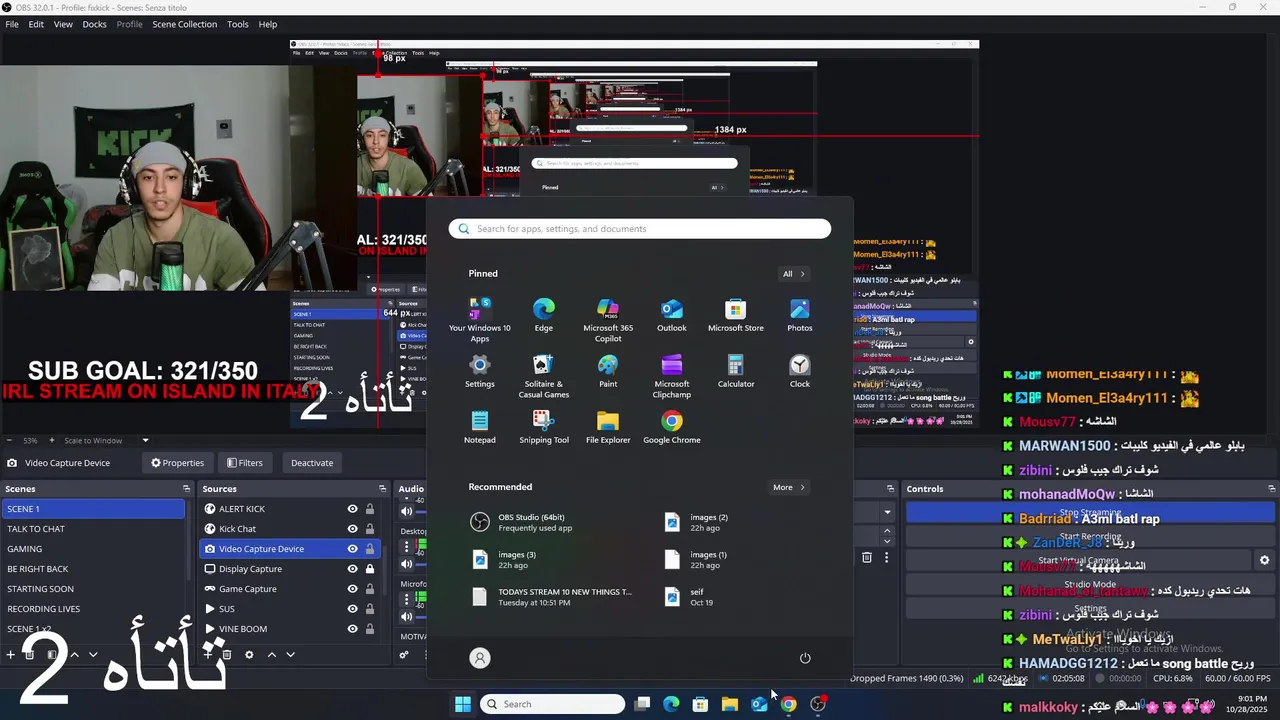
Task: Move selected scene down with arrow icon
Action: 93,655
